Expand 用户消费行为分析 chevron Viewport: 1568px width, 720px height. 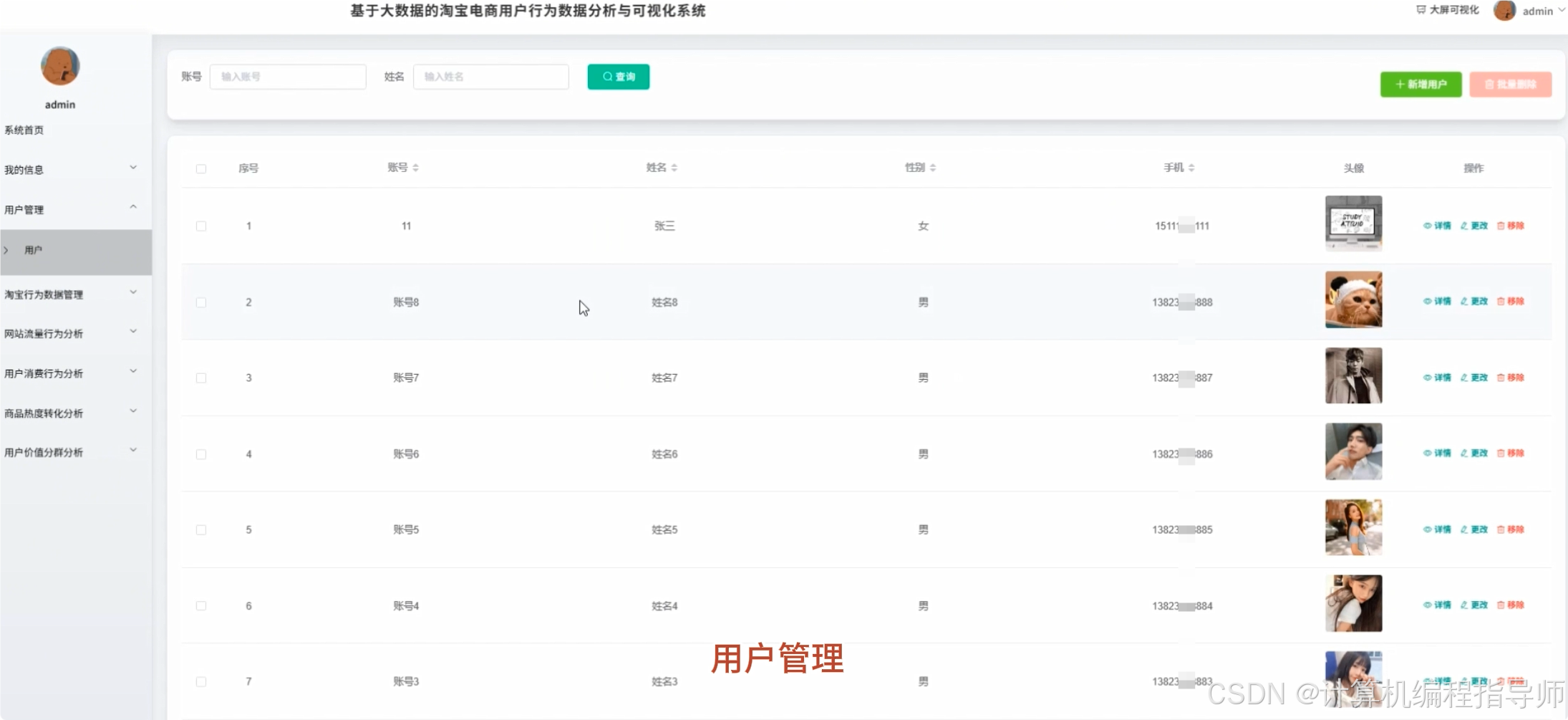(x=133, y=371)
